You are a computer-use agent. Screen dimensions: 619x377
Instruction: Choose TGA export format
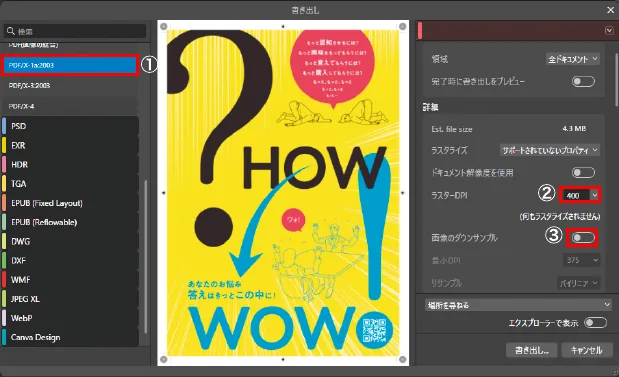tap(70, 184)
